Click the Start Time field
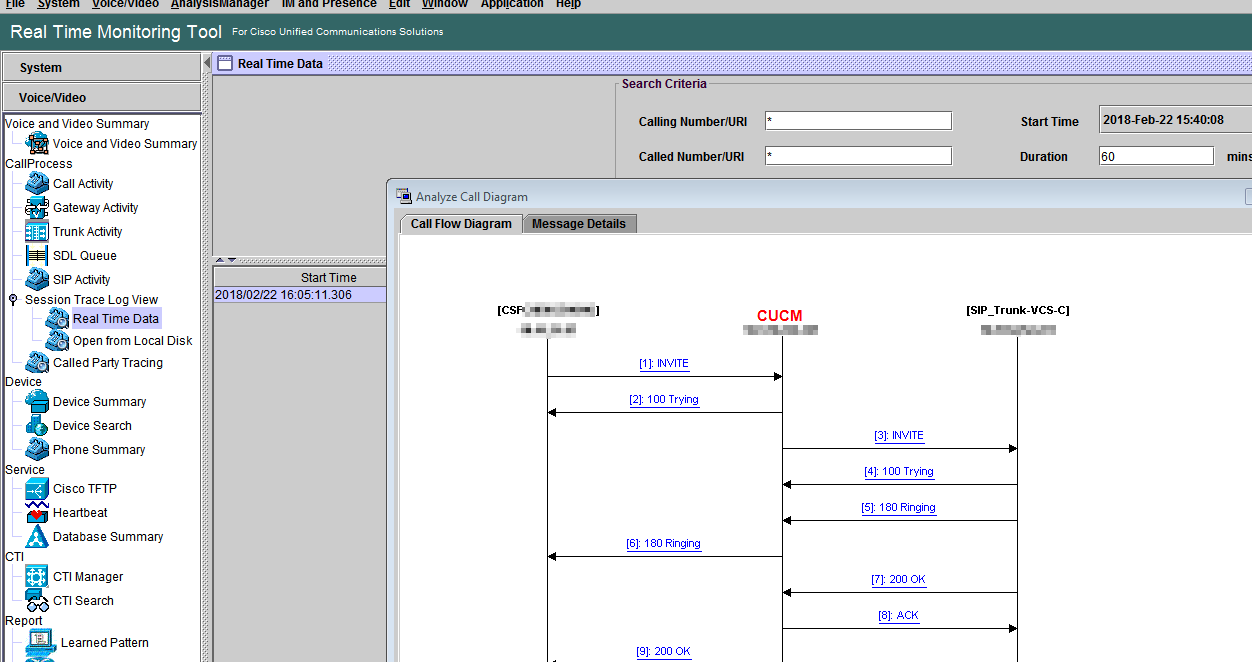The height and width of the screenshot is (662, 1252). (1175, 120)
